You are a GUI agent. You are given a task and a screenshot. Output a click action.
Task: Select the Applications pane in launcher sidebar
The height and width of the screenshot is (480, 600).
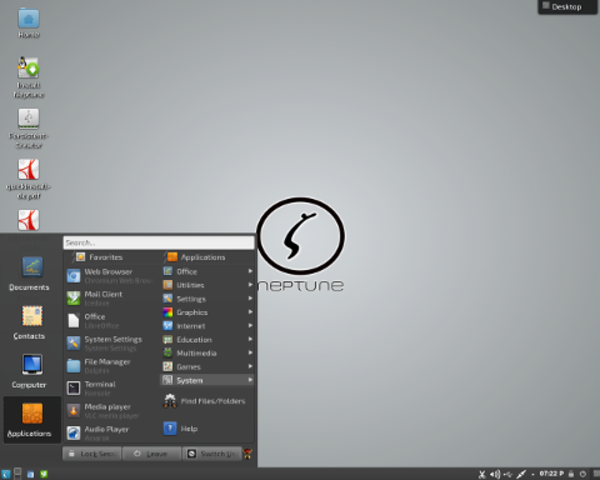(x=32, y=420)
